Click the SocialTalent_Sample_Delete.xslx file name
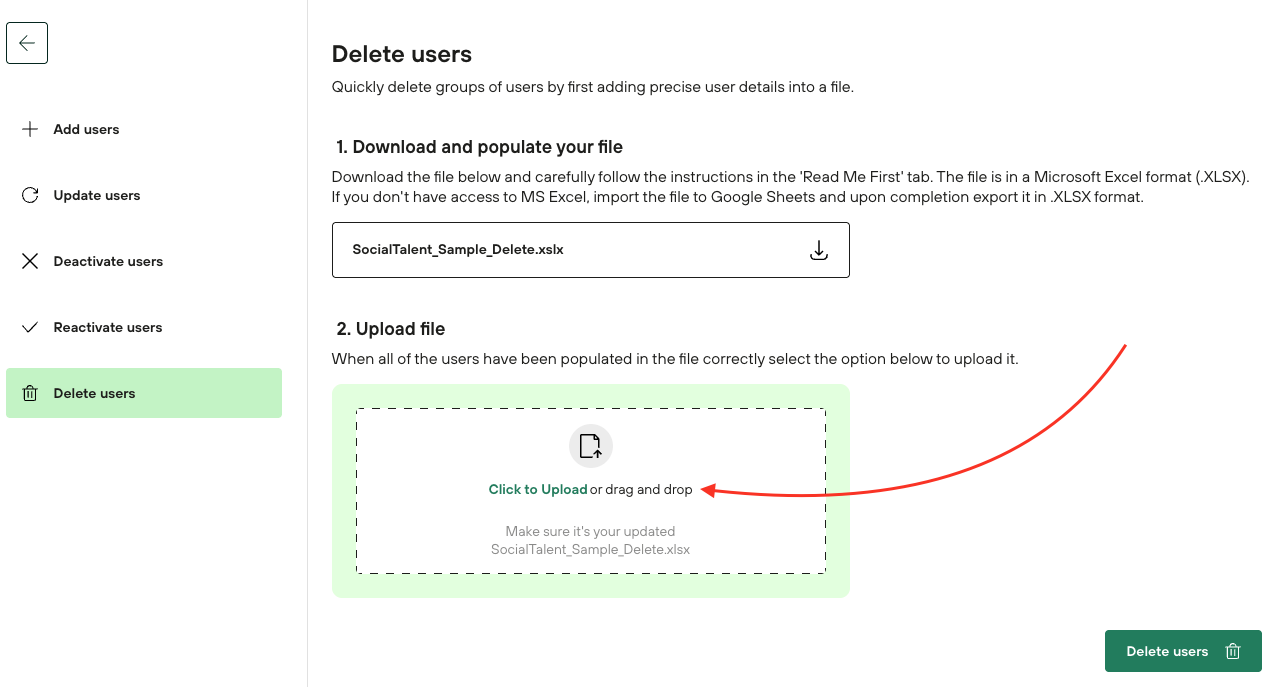The image size is (1287, 687). 458,250
